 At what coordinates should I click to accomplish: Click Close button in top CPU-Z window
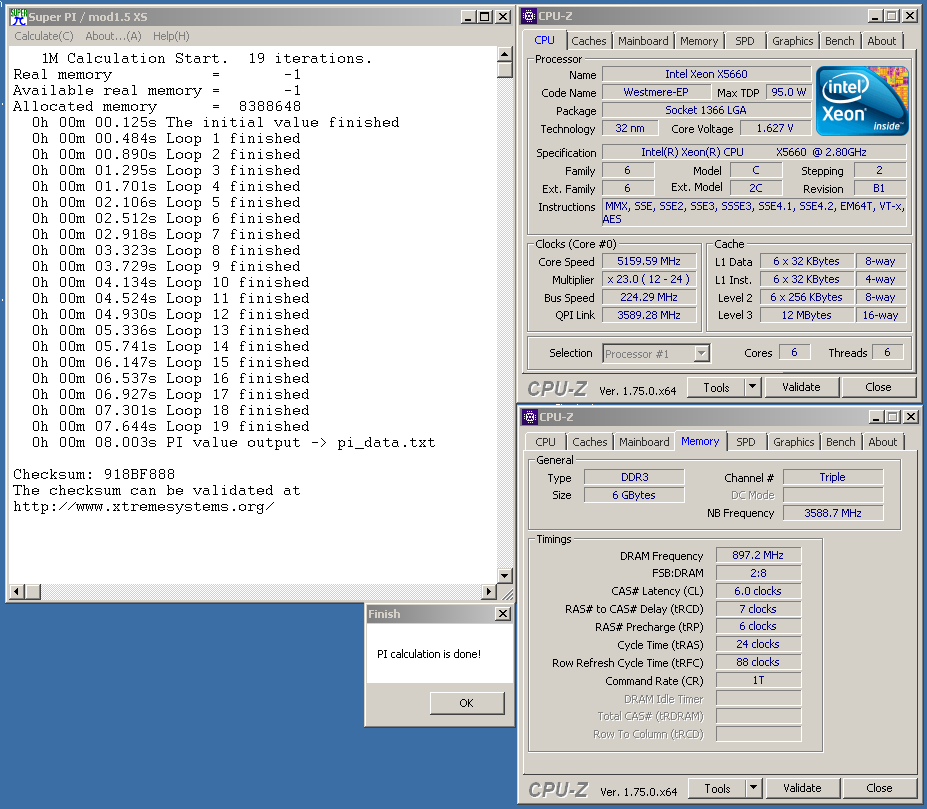click(x=878, y=387)
